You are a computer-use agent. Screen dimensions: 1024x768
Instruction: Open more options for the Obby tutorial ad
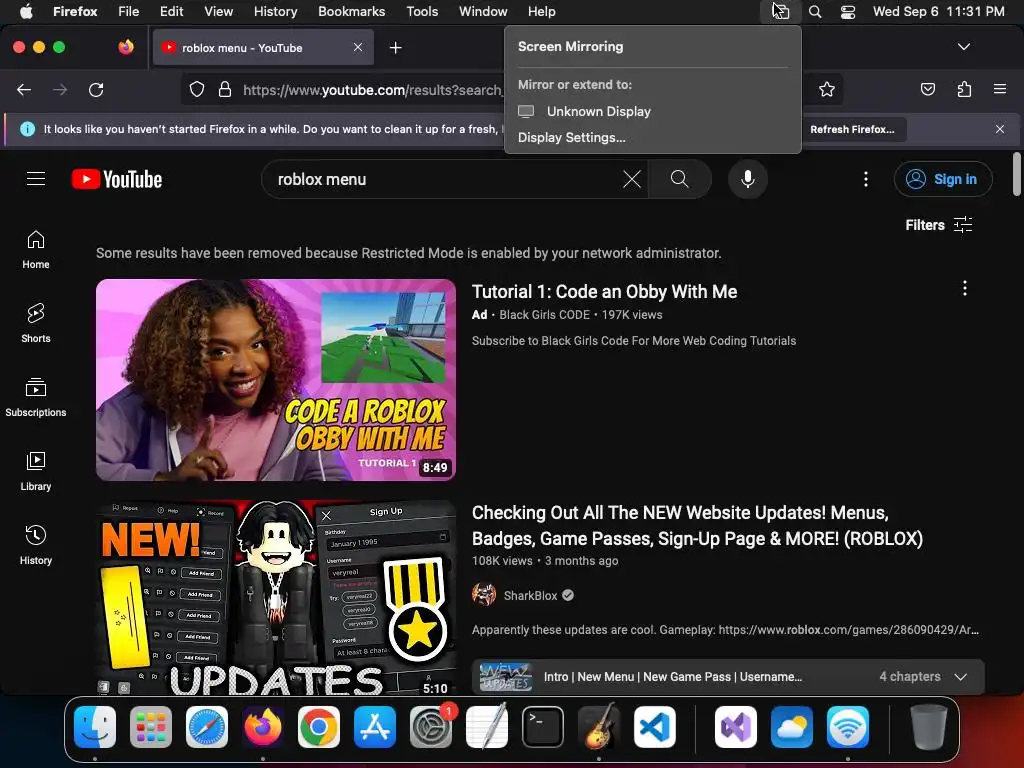point(965,288)
